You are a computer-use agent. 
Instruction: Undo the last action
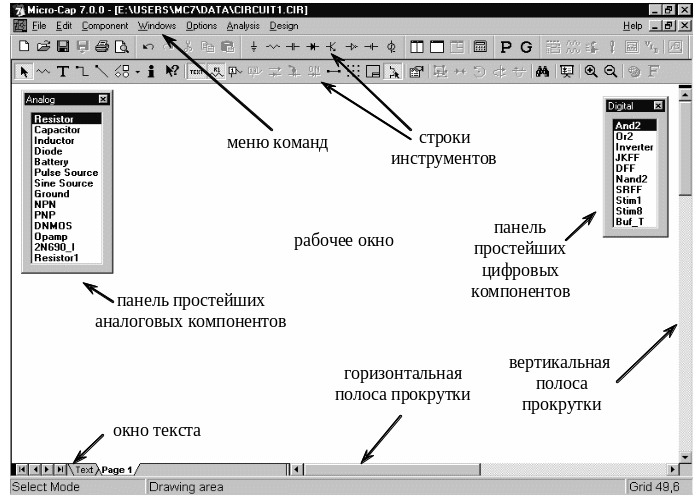click(148, 46)
